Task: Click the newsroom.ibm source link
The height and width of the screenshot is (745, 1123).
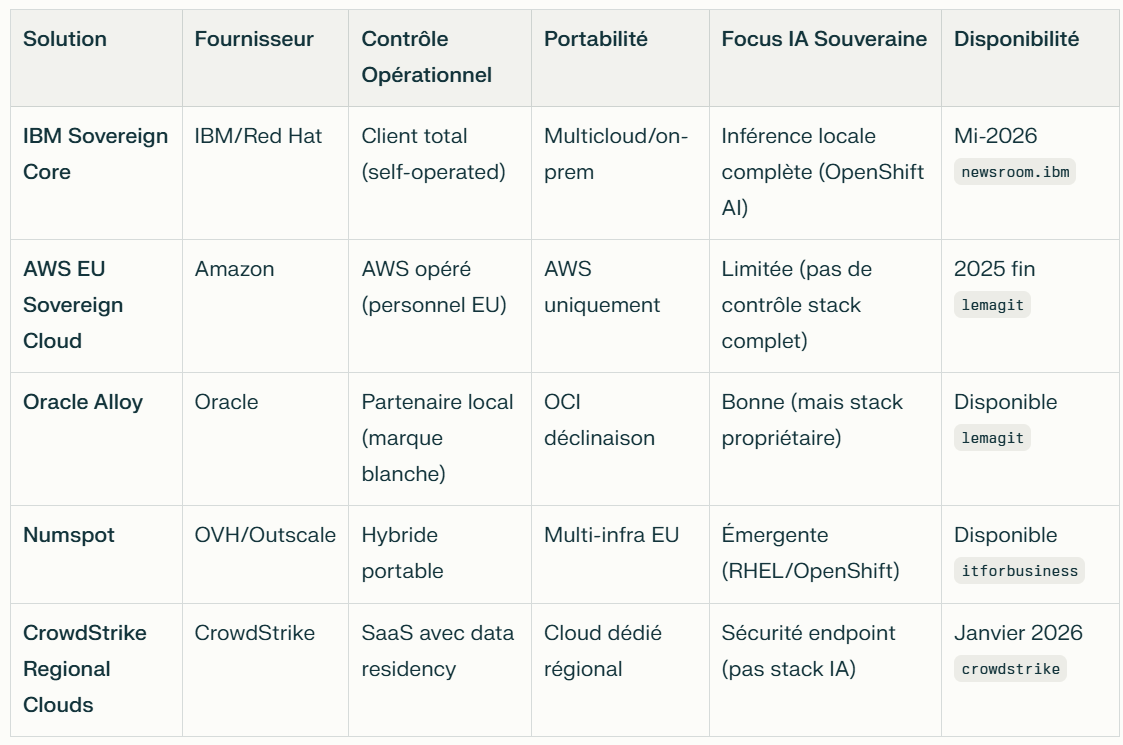Action: tap(1014, 171)
